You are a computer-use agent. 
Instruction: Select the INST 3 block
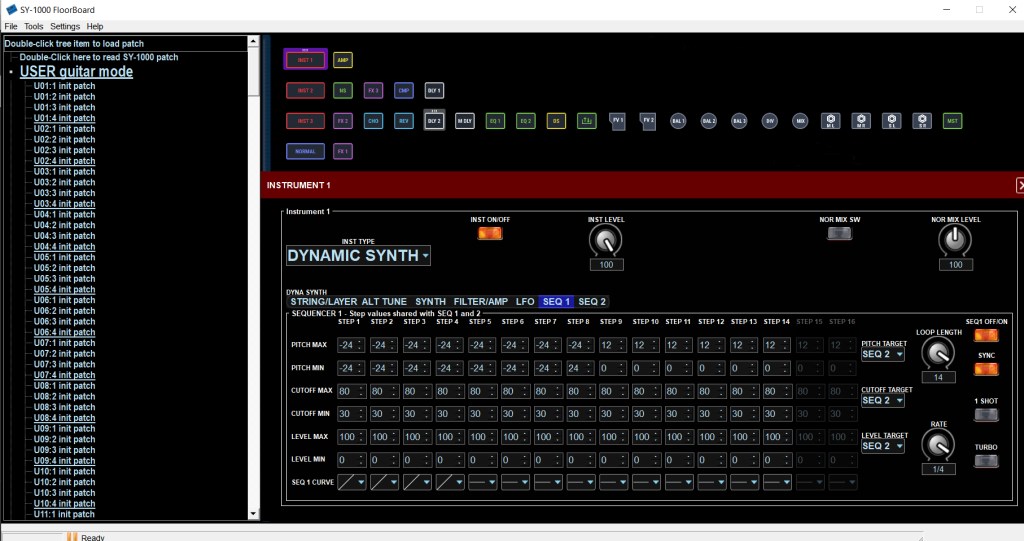(x=305, y=121)
